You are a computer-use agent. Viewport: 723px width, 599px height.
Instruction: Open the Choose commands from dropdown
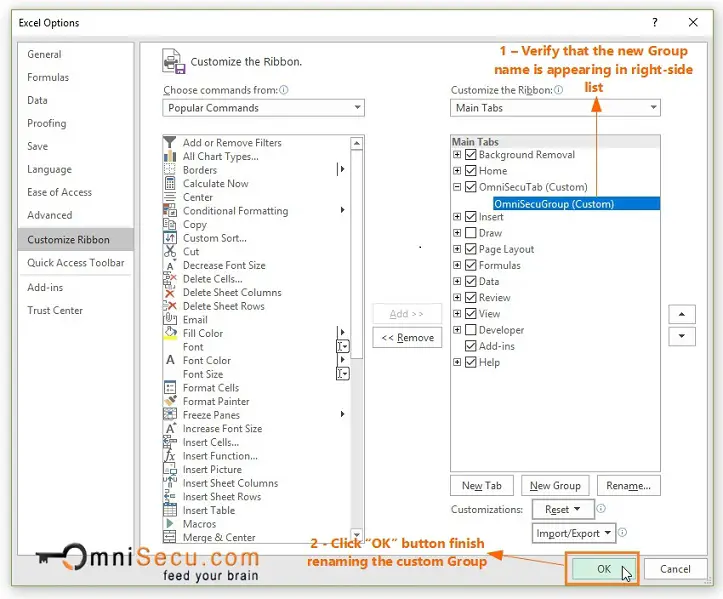[x=263, y=108]
